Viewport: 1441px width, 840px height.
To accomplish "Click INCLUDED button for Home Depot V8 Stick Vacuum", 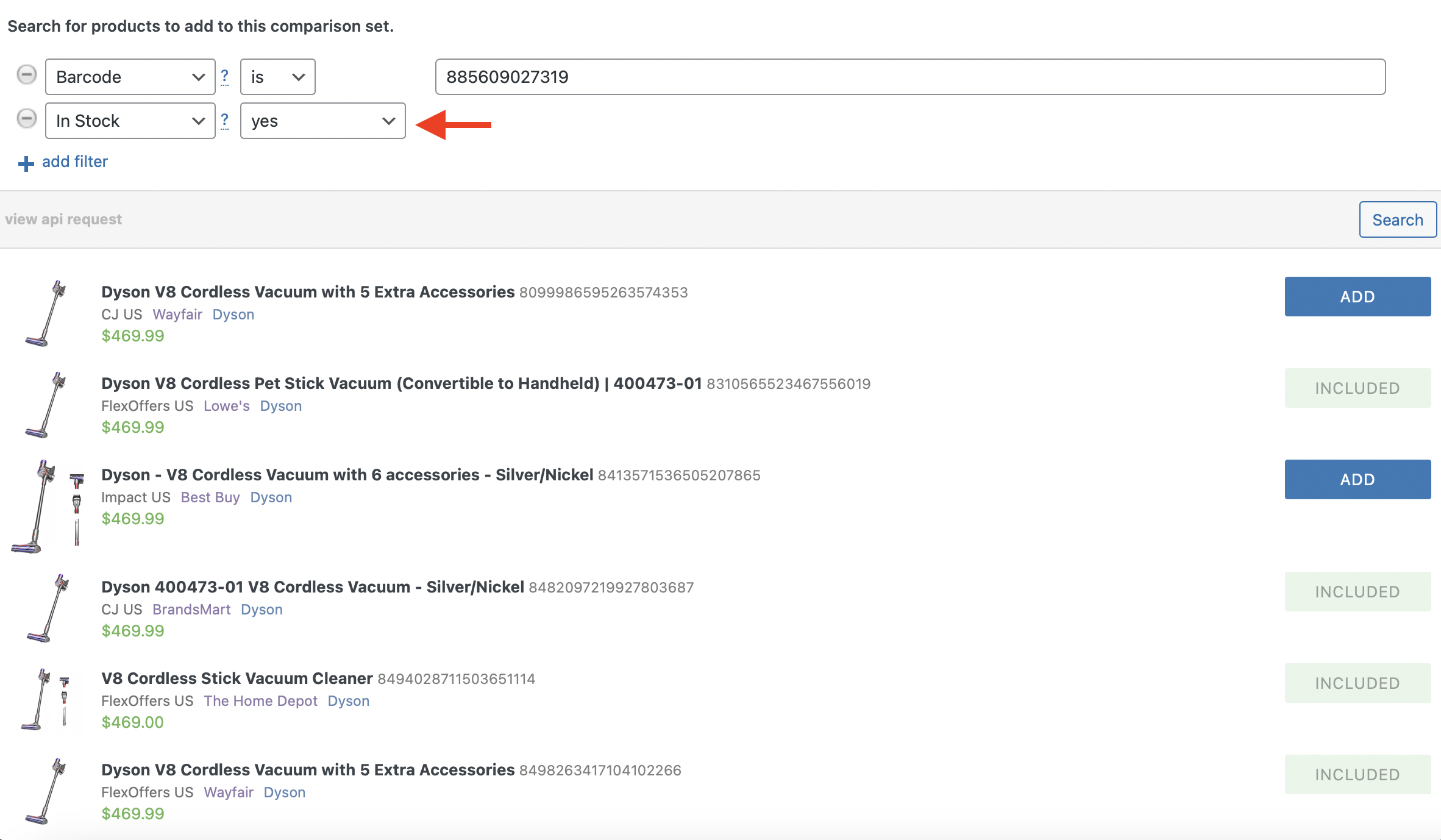I will pos(1357,683).
